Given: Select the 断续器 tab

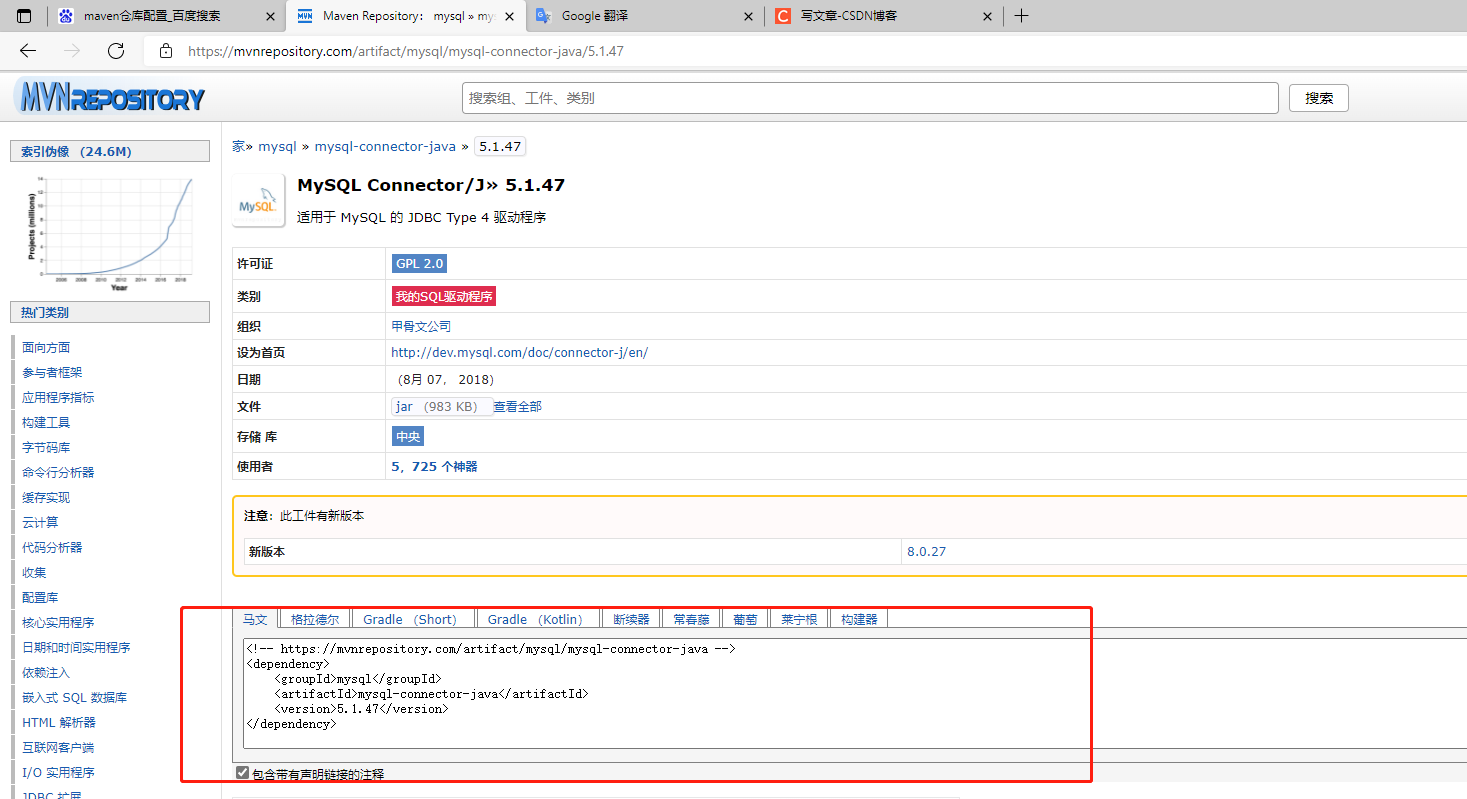Looking at the screenshot, I should pos(631,619).
